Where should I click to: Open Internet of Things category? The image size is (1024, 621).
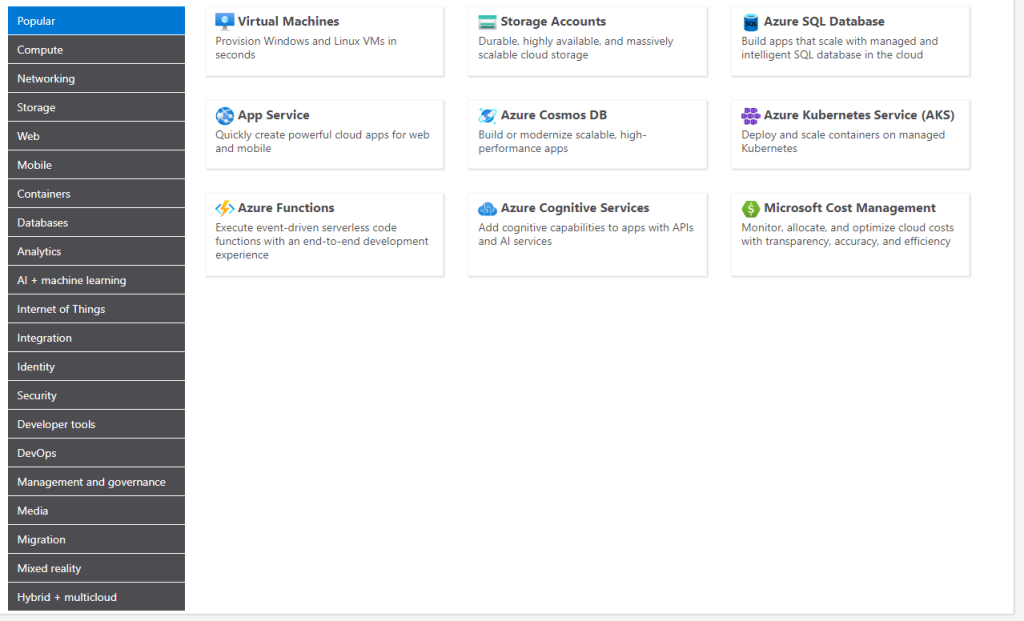97,308
